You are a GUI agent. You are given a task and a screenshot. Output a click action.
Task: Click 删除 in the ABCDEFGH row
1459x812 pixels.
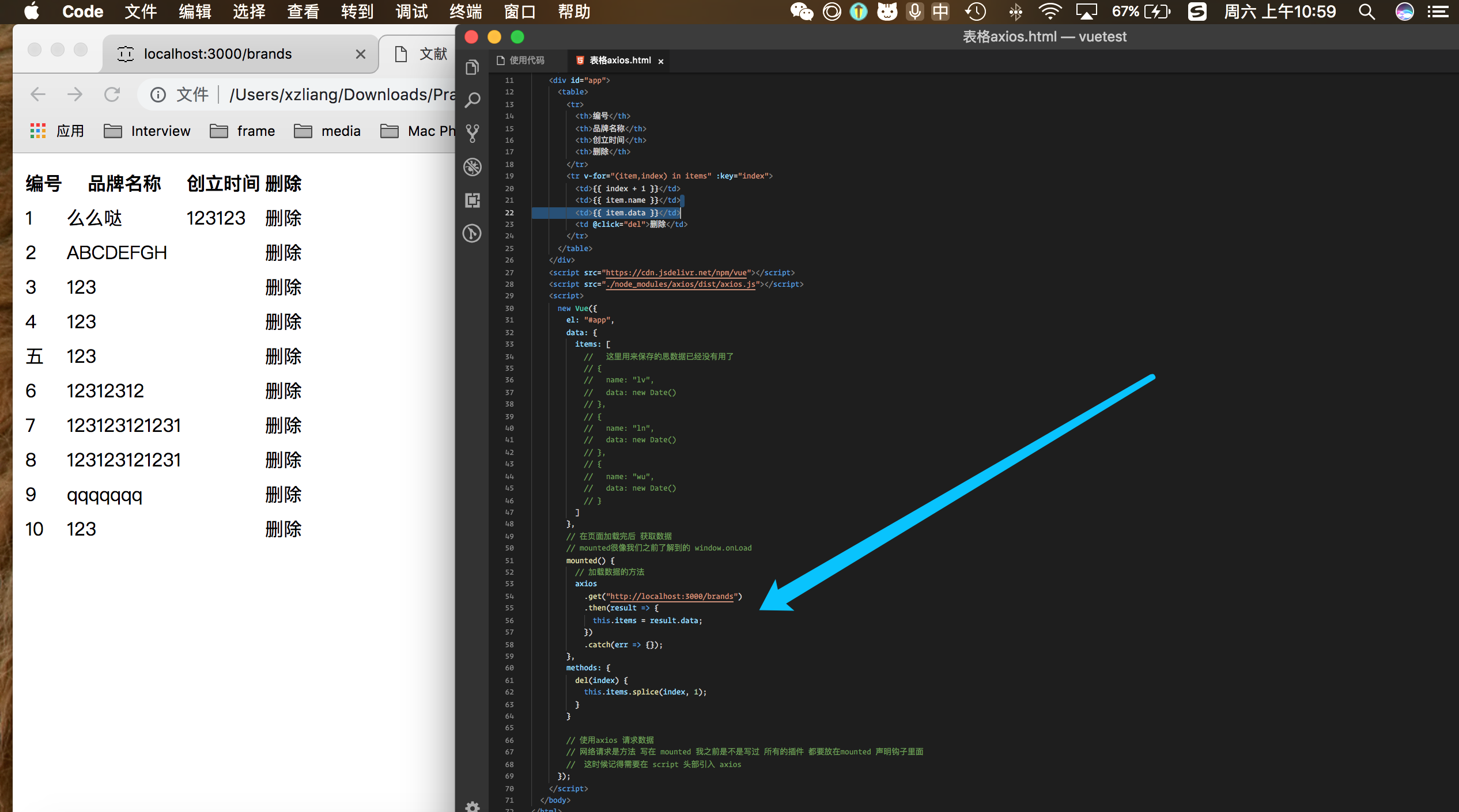[283, 253]
